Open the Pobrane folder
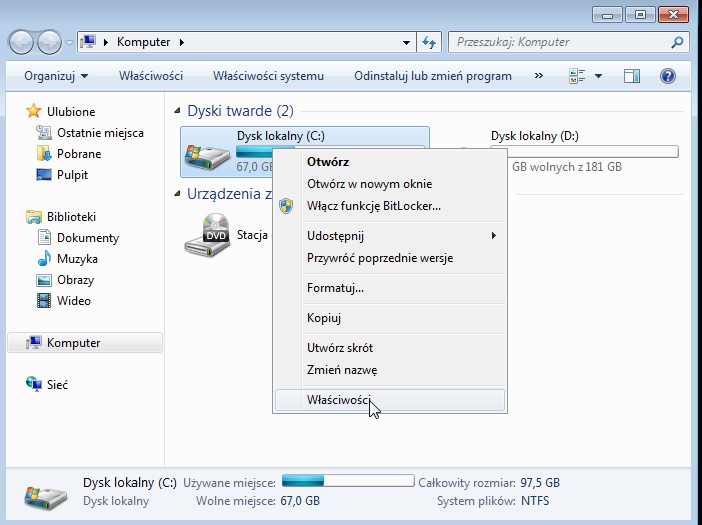 tap(79, 154)
